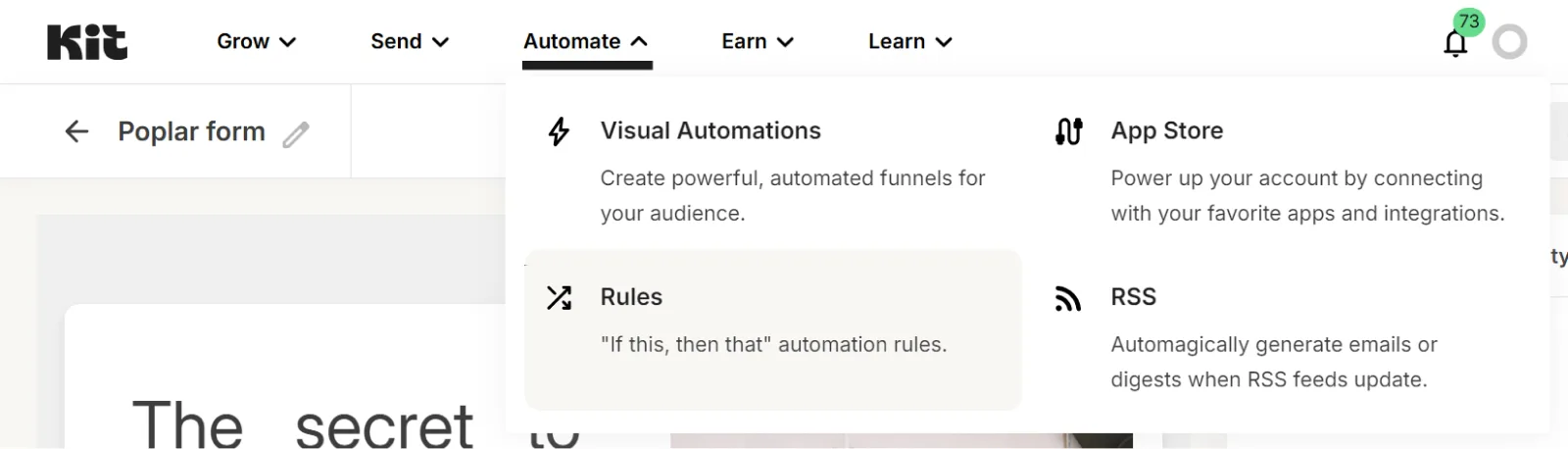Viewport: 1568px width, 449px height.
Task: Expand the Send dropdown menu
Action: coord(409,41)
